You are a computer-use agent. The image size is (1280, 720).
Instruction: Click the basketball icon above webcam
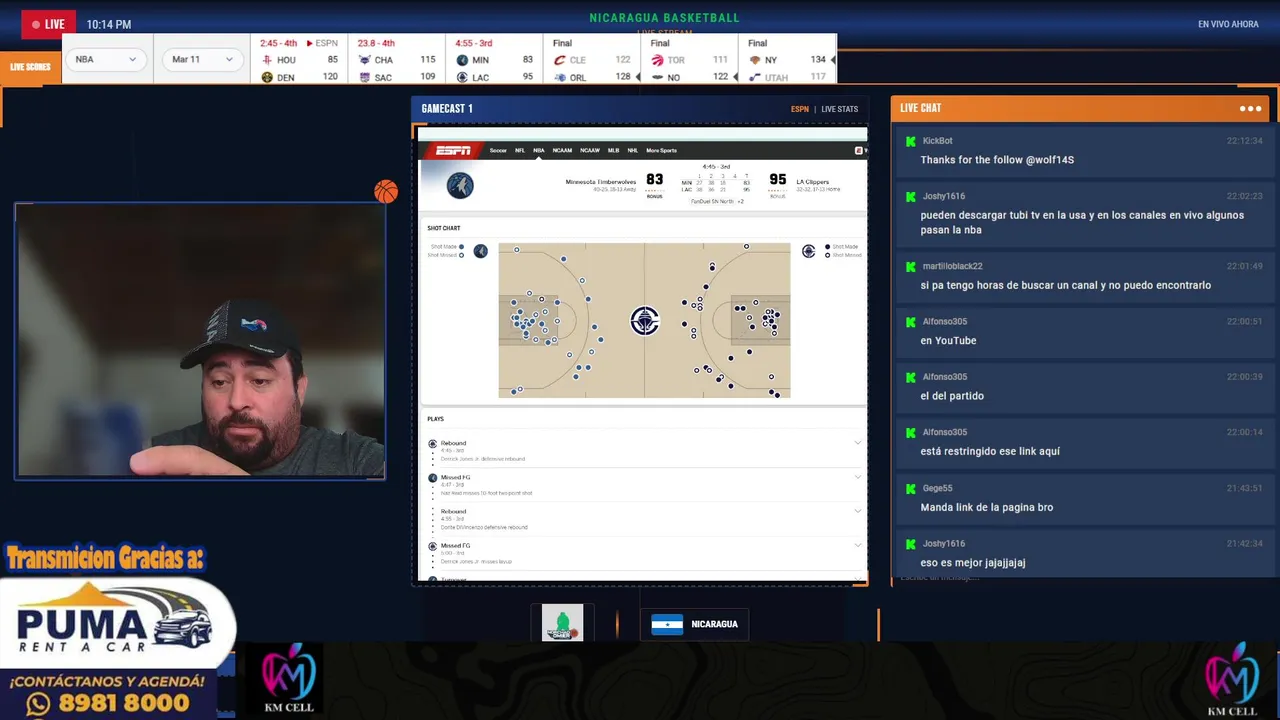pyautogui.click(x=386, y=191)
